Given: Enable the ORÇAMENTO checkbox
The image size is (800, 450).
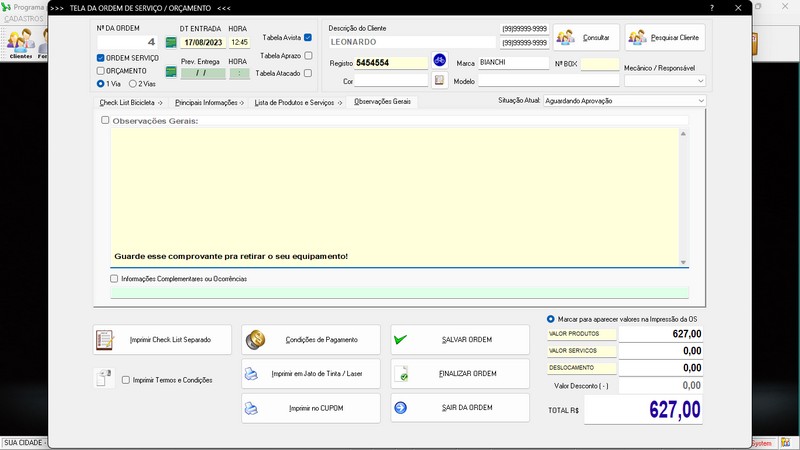Looking at the screenshot, I should (x=101, y=71).
